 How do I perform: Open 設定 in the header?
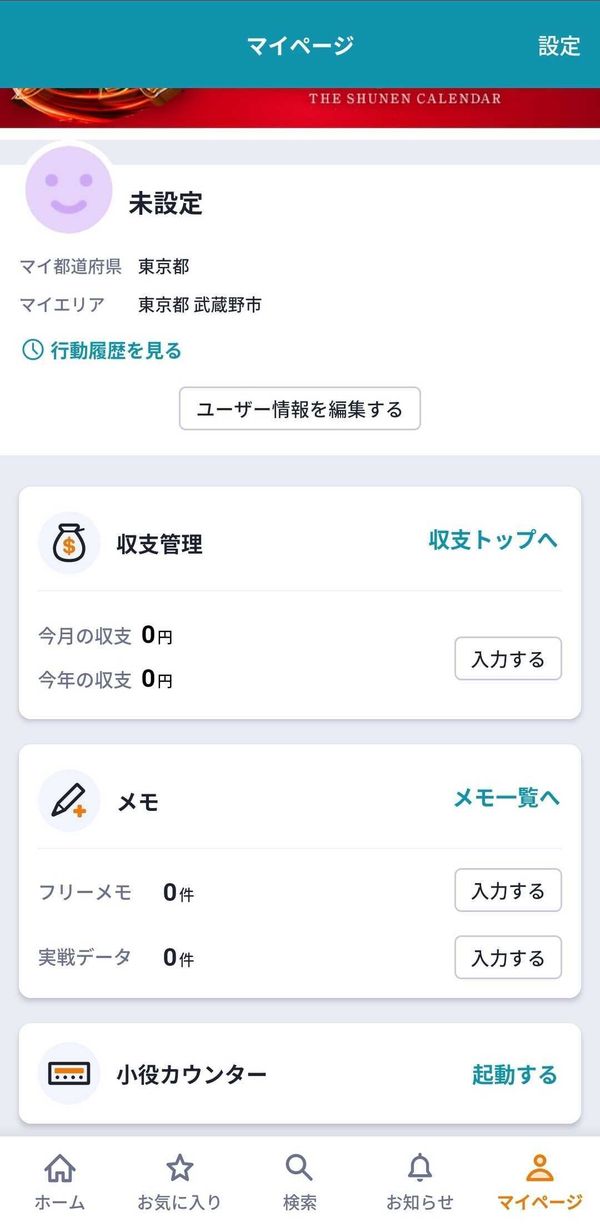click(x=559, y=45)
